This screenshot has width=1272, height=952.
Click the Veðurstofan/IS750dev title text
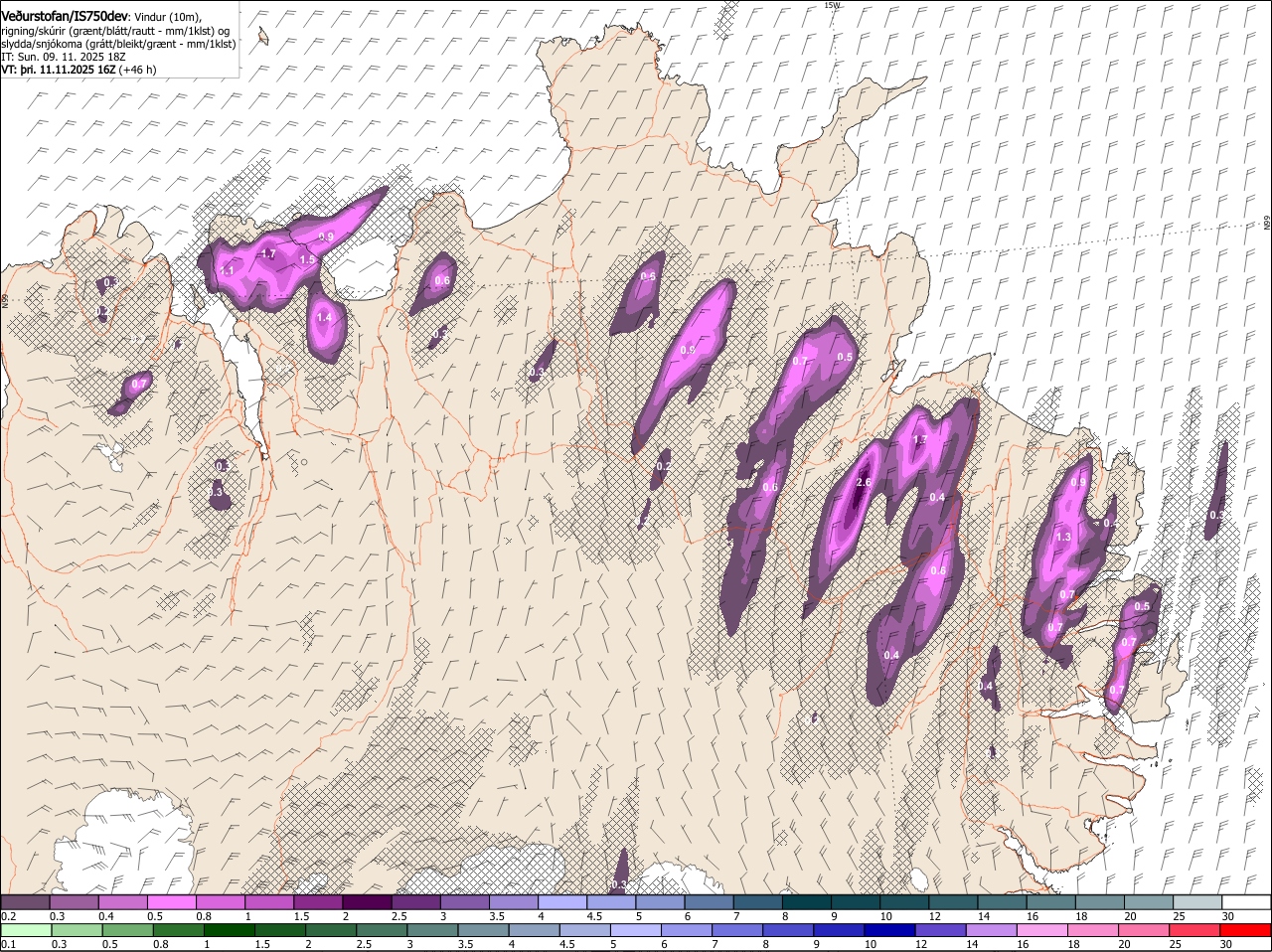click(x=66, y=16)
